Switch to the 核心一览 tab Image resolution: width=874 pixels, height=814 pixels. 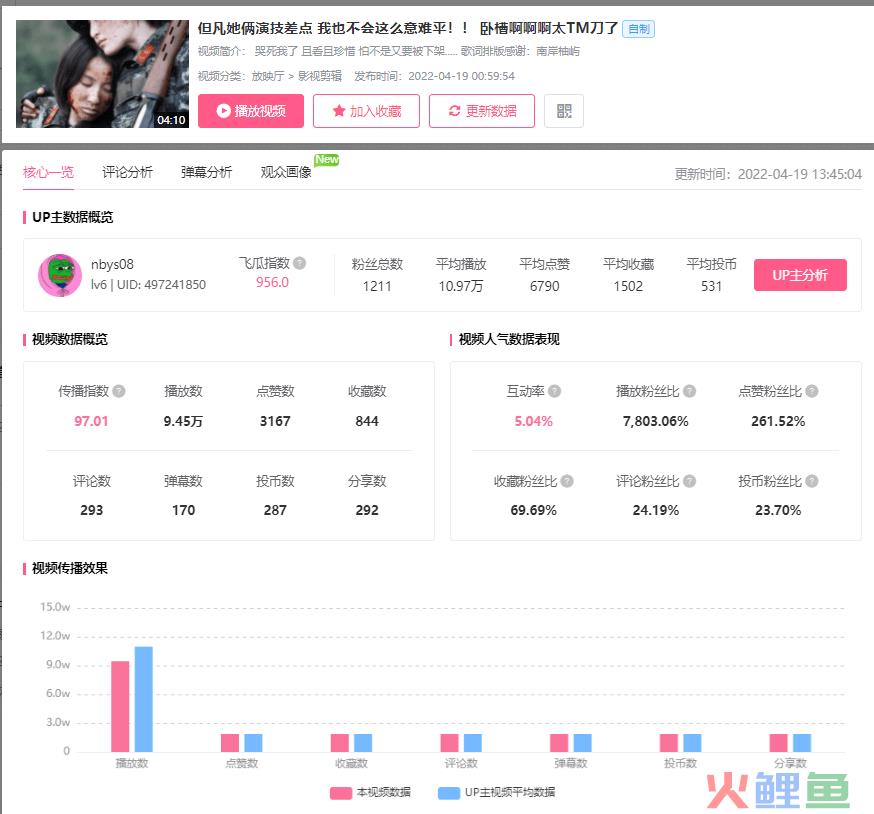pyautogui.click(x=48, y=172)
